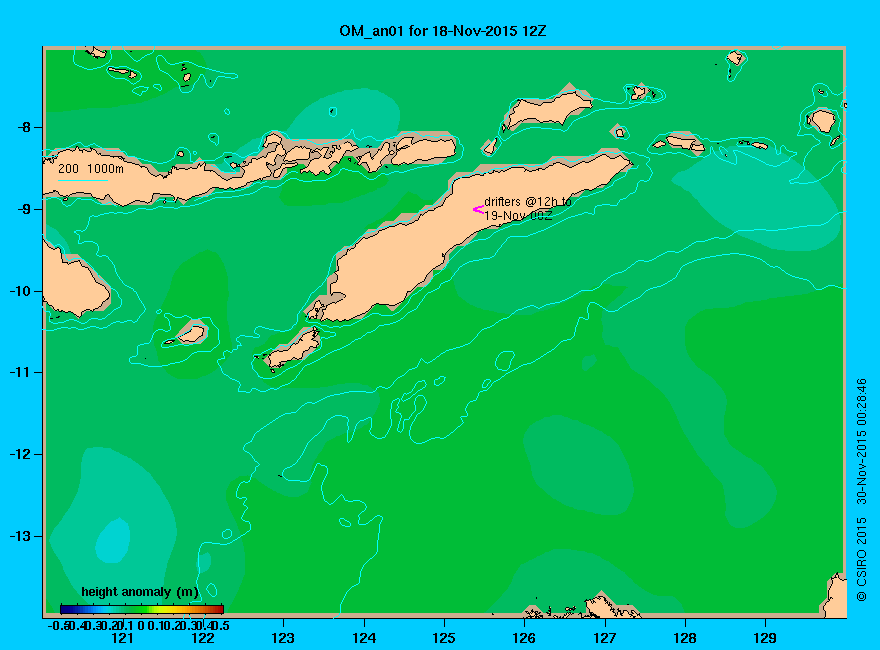Click the longitude label 123

pyautogui.click(x=283, y=638)
